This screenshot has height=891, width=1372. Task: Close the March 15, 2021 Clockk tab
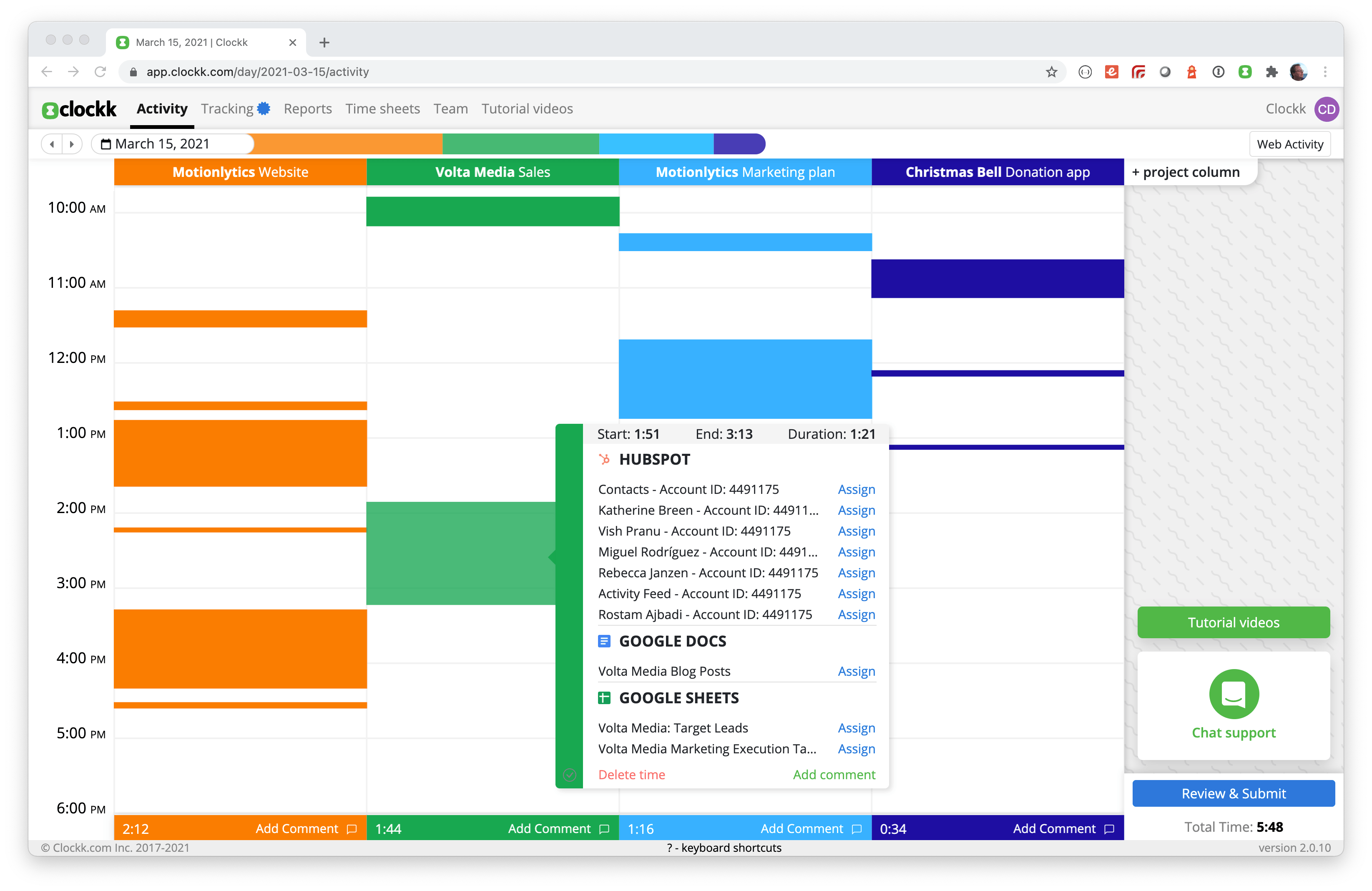point(292,42)
